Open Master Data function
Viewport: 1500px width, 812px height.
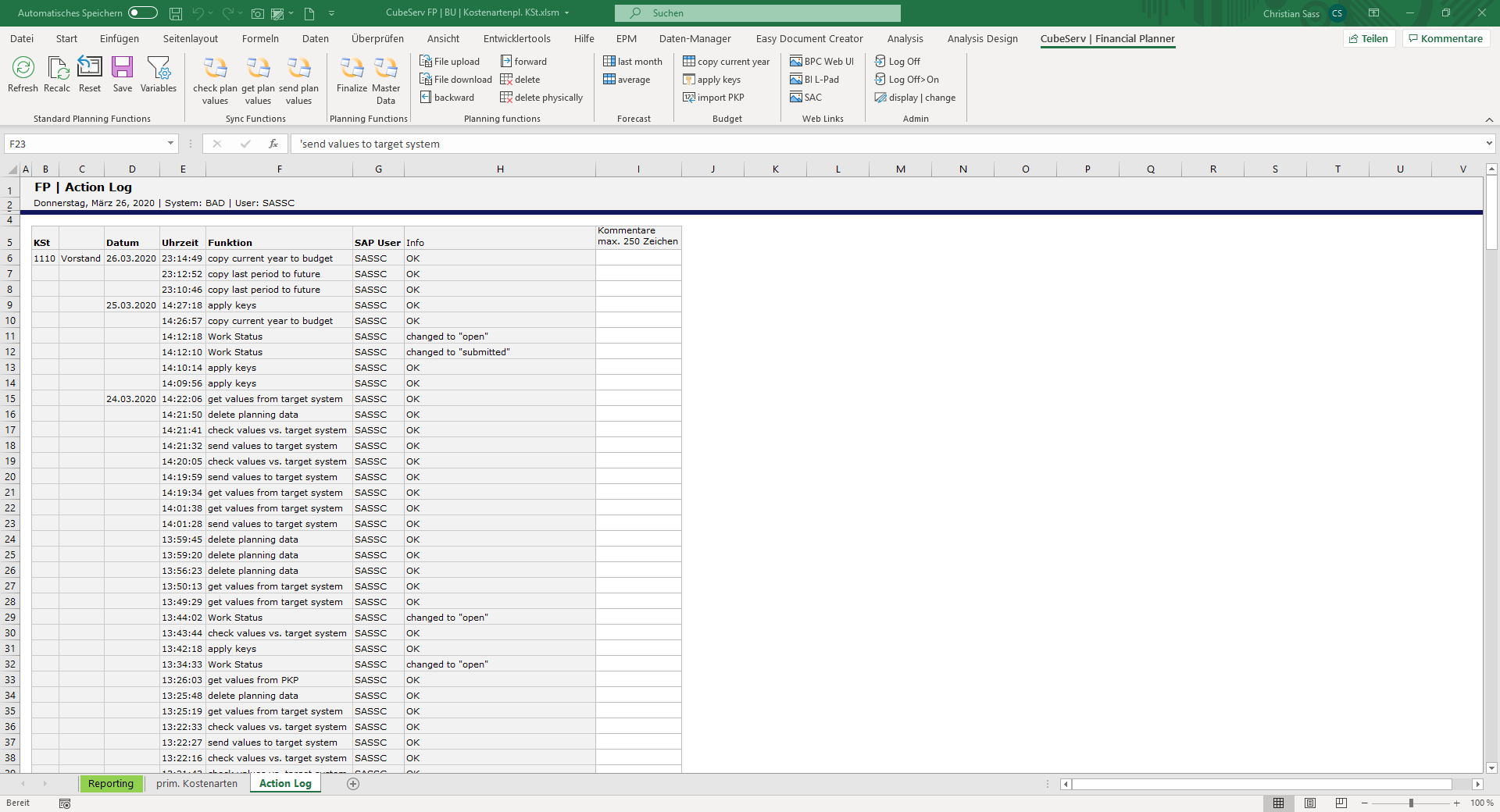(x=386, y=80)
